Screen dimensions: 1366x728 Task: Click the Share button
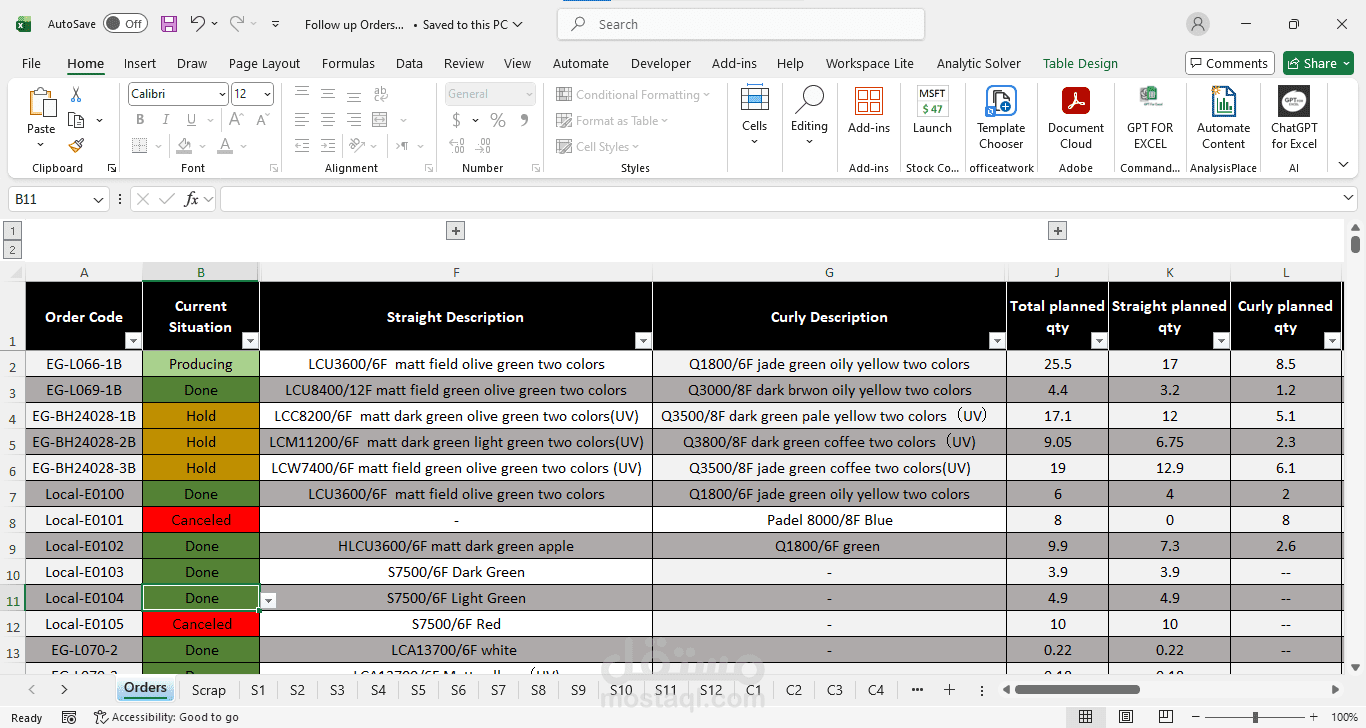[1318, 63]
